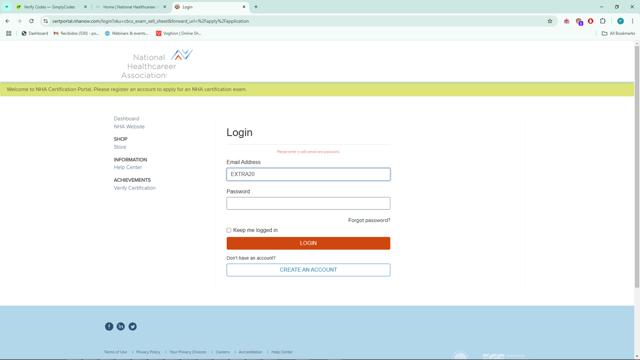Click the CREATE AN ACCOUNT button
The height and width of the screenshot is (360, 640).
point(308,270)
